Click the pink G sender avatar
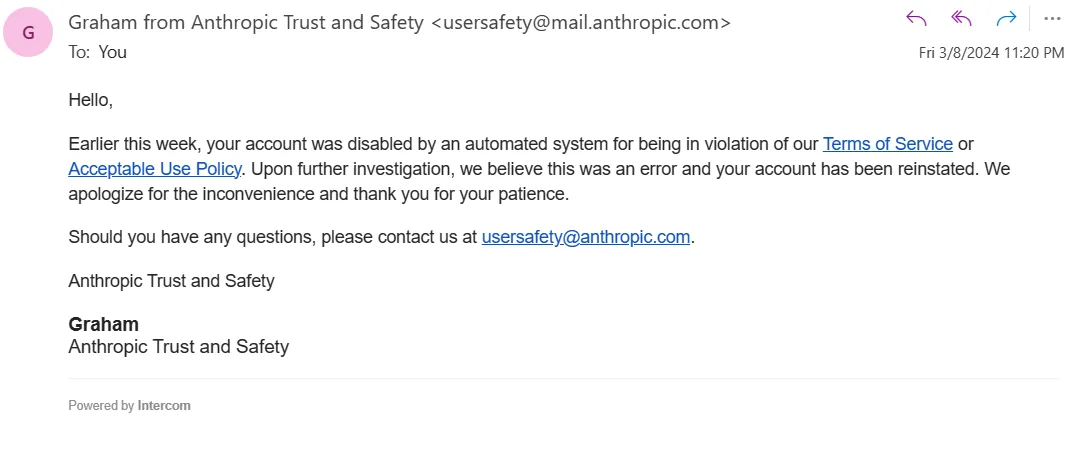The image size is (1077, 475). [x=28, y=33]
